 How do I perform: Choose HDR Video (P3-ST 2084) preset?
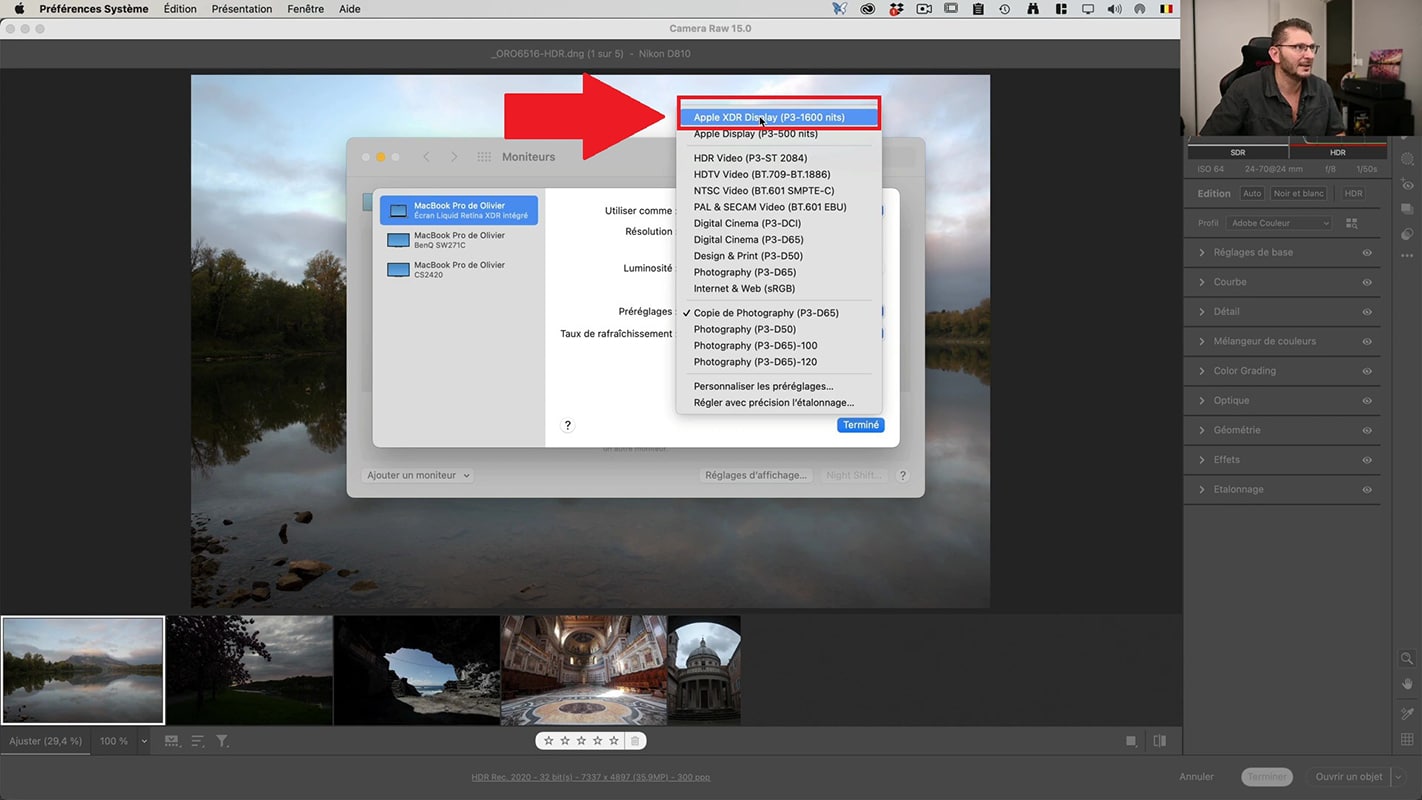tap(778, 158)
